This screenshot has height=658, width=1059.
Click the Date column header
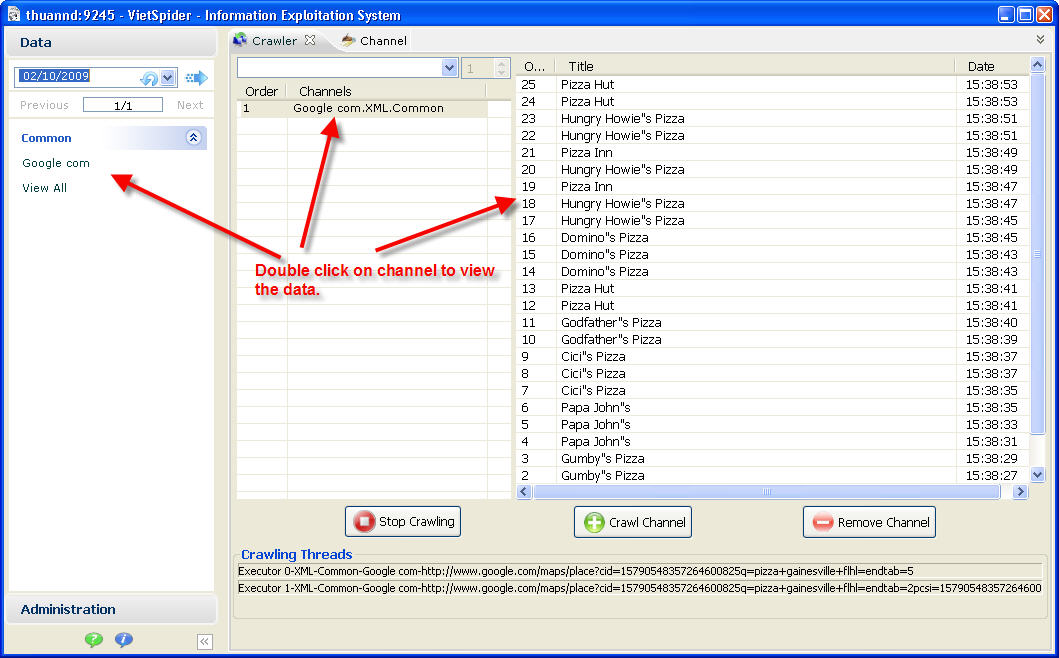point(993,66)
